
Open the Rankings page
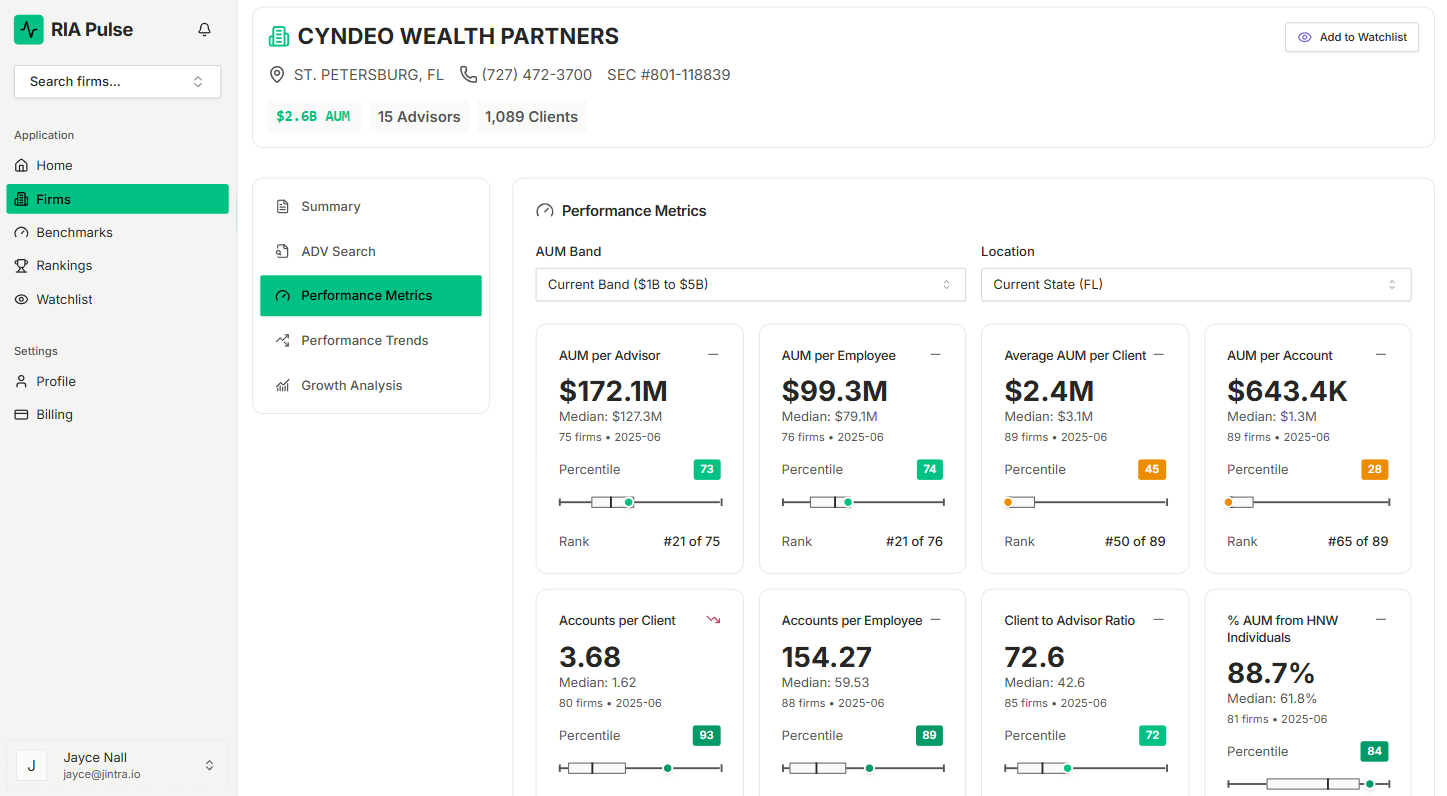coord(64,266)
